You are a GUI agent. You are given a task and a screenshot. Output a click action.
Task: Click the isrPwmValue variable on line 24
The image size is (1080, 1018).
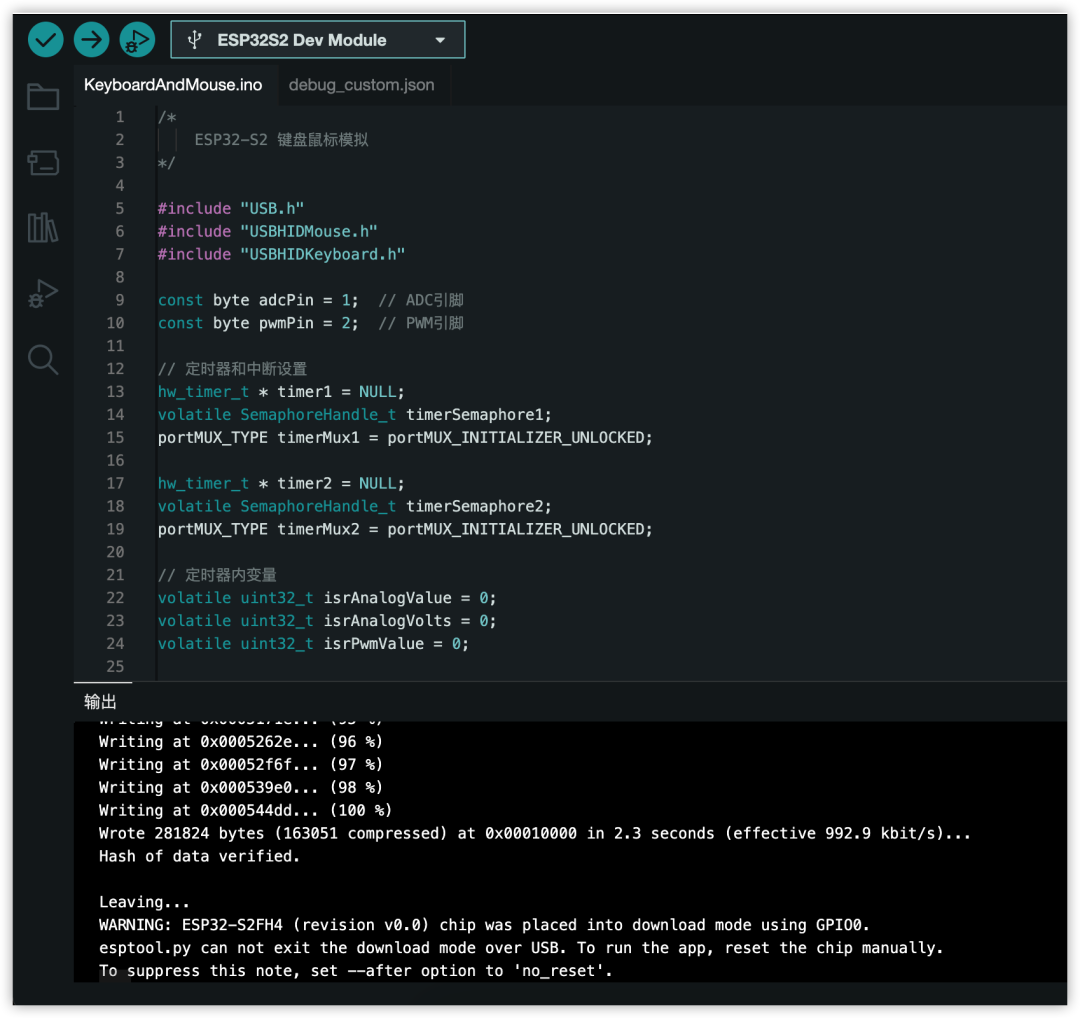[374, 644]
